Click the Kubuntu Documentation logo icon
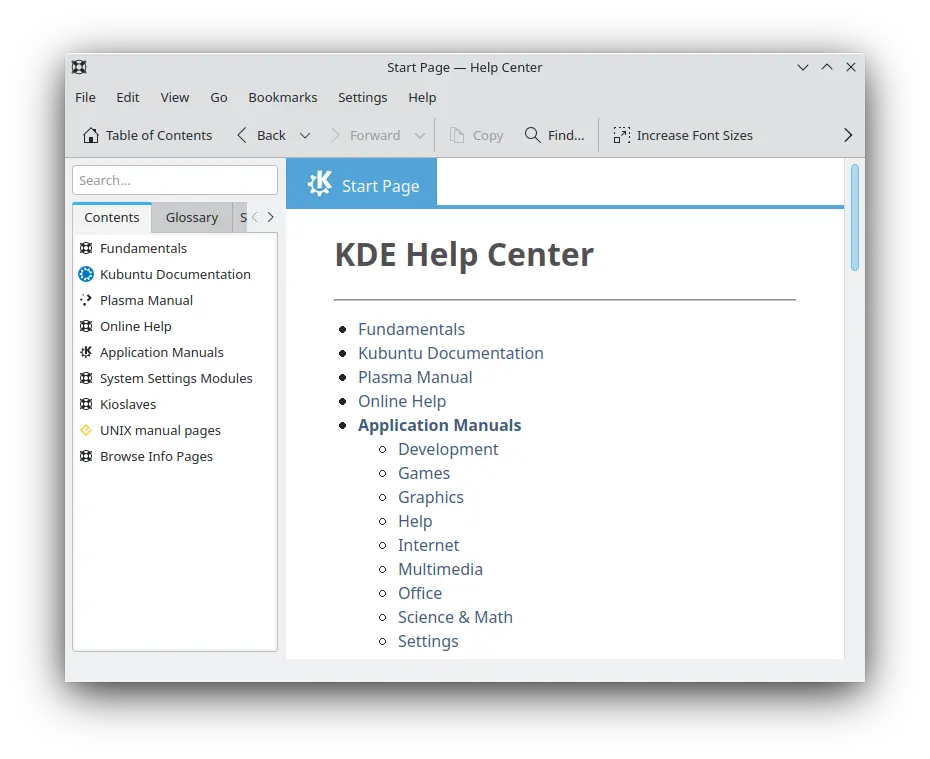 (86, 274)
